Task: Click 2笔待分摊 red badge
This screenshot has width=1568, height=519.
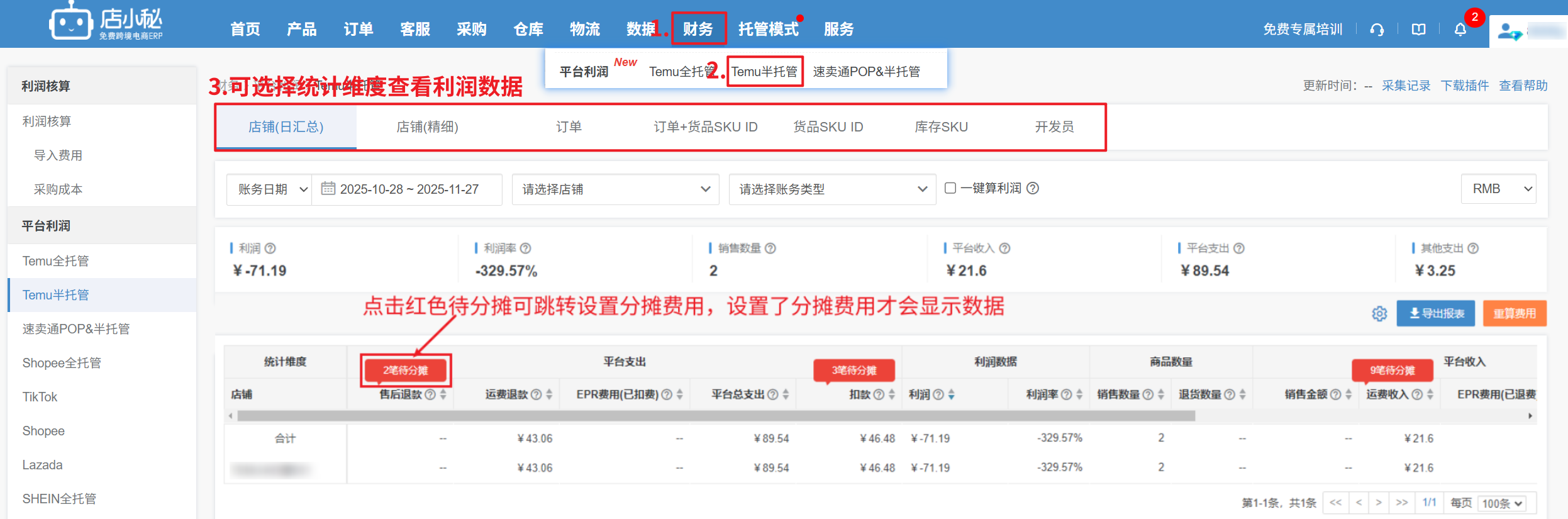Action: 406,370
